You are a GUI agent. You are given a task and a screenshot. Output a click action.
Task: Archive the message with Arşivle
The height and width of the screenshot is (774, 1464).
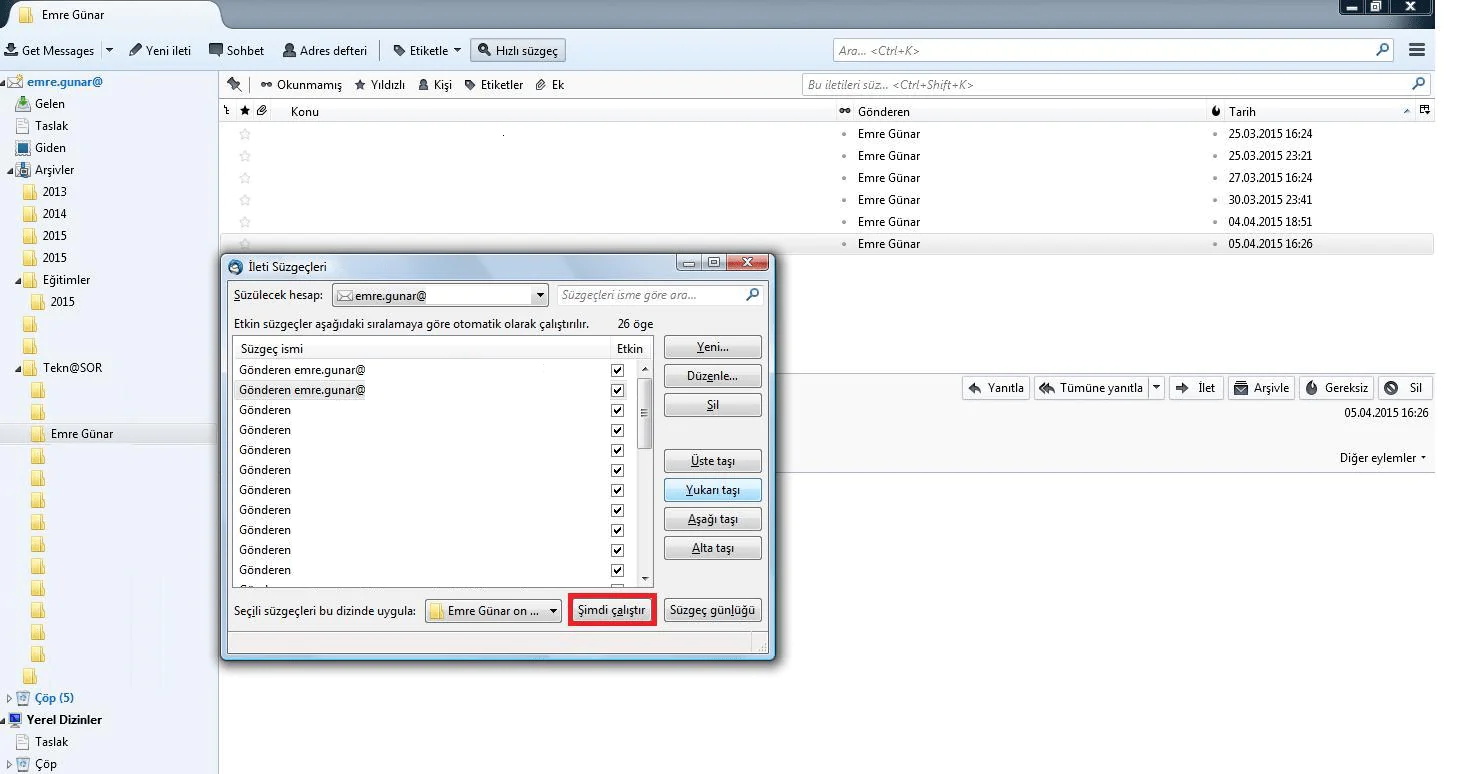click(1261, 388)
